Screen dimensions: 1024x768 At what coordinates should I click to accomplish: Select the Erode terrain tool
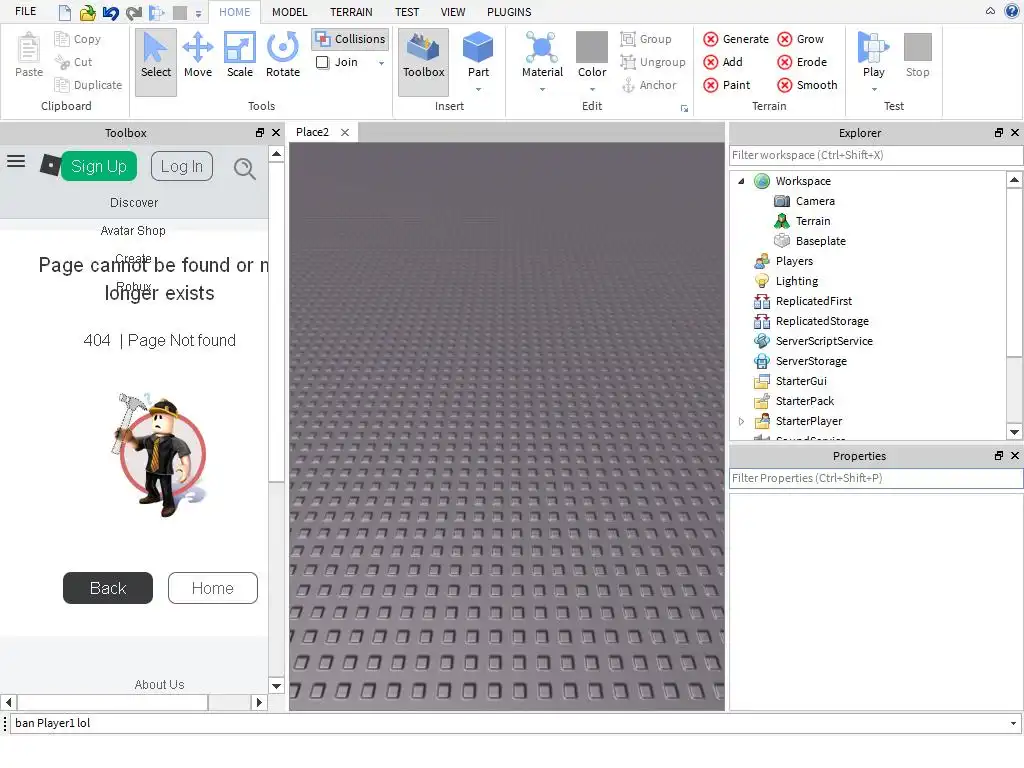point(803,62)
